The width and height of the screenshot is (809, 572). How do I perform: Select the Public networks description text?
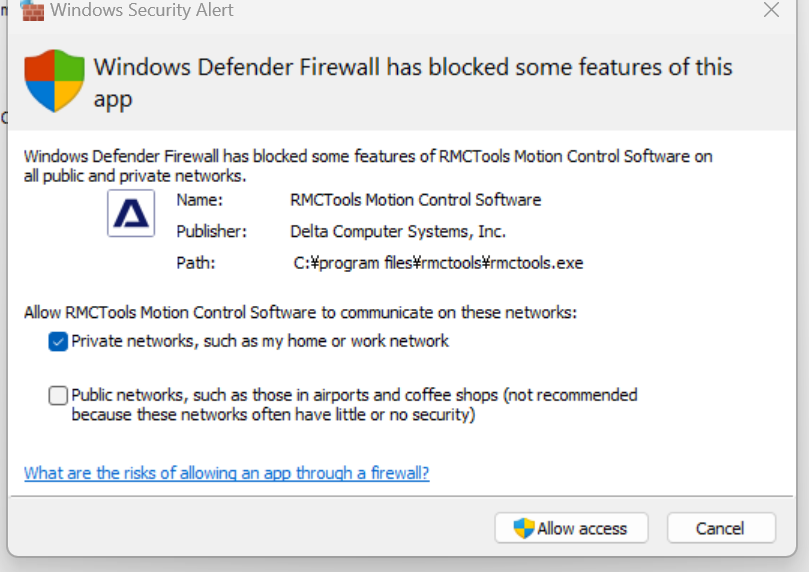(354, 405)
